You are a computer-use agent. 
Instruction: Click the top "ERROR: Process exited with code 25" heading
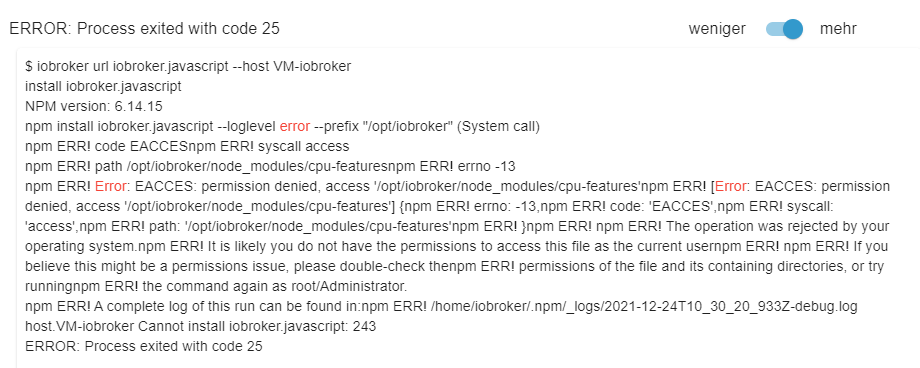pos(144,28)
